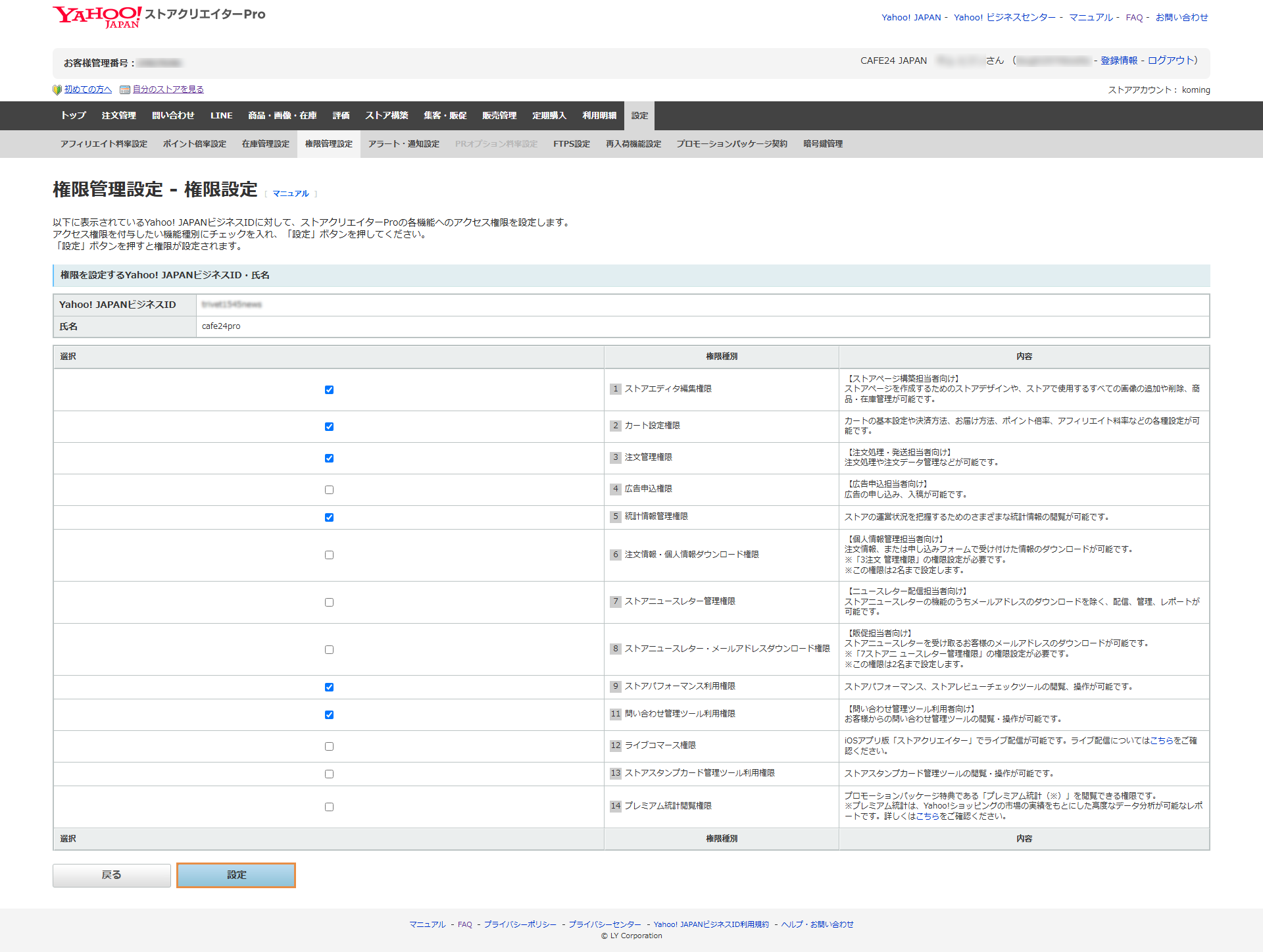Screen dimensions: 1263x952
Task: Open the 注文管理 menu
Action: pos(118,115)
